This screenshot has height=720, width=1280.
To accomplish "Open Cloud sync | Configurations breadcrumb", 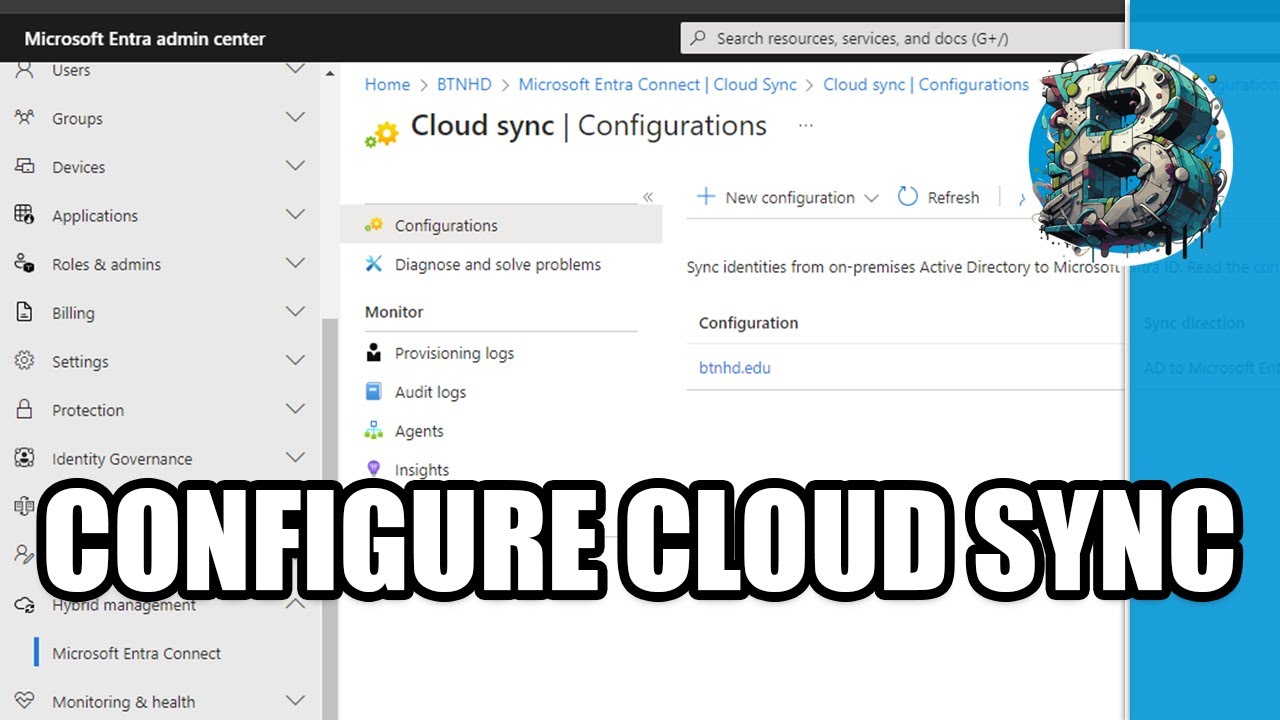I will tap(926, 84).
